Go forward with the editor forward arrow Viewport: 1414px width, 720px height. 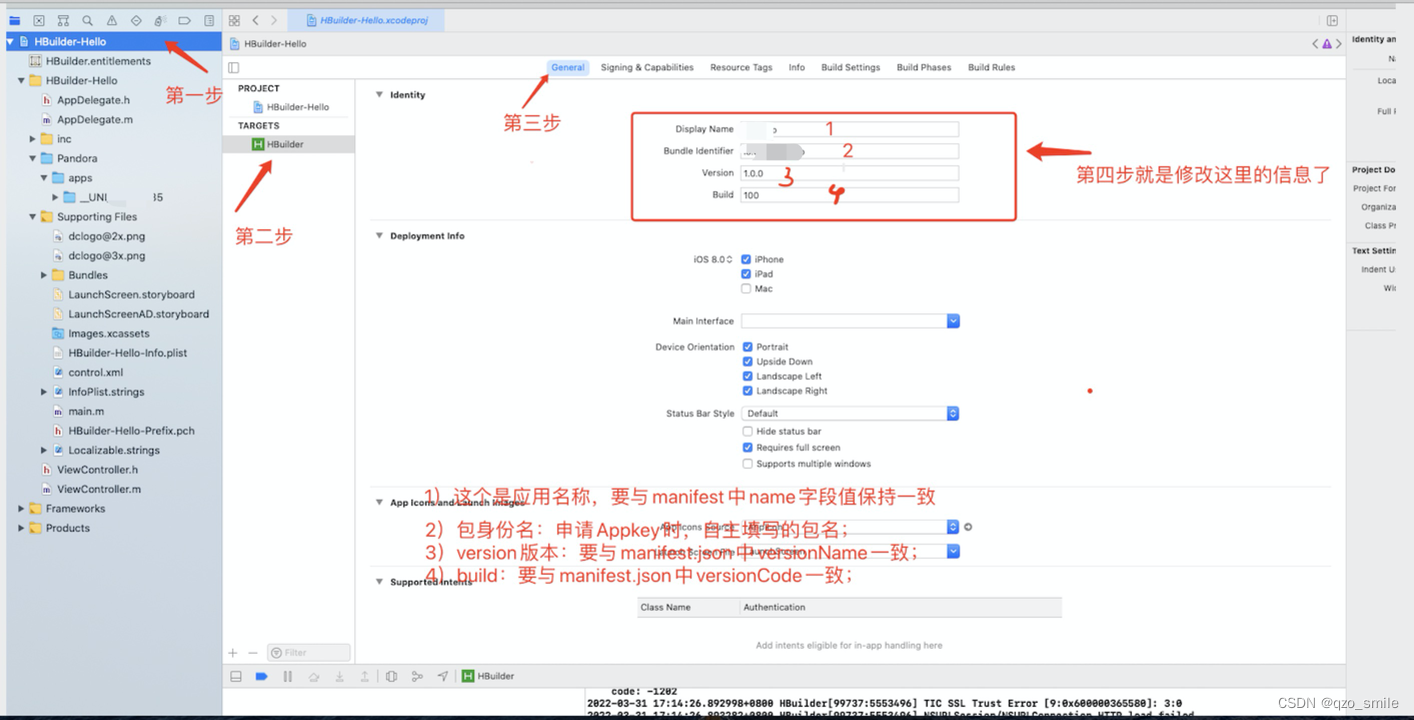pos(274,20)
